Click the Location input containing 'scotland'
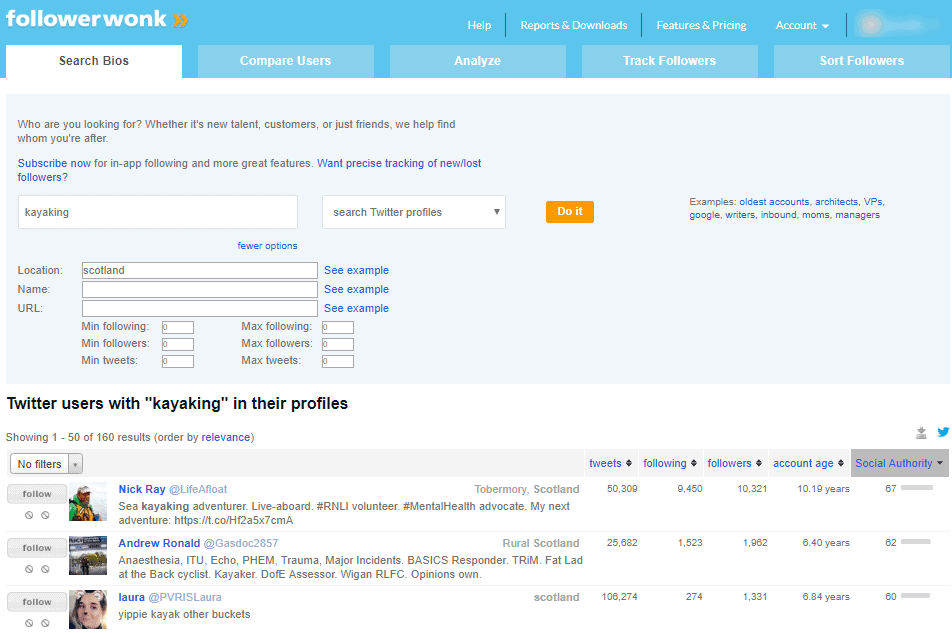This screenshot has height=633, width=952. [x=199, y=270]
